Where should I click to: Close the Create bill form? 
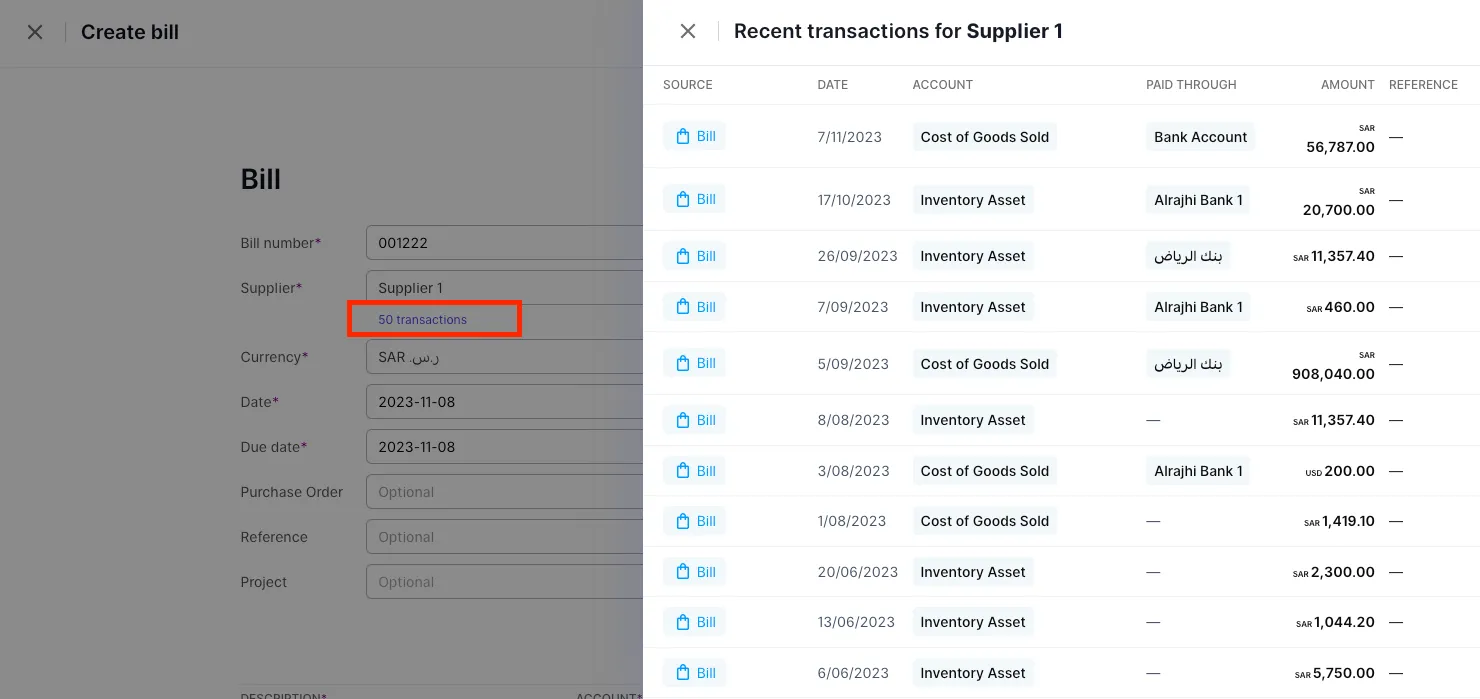point(35,31)
